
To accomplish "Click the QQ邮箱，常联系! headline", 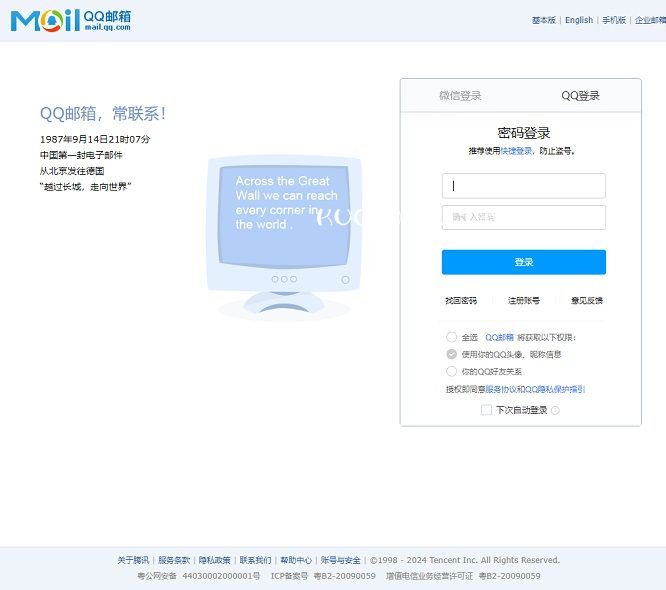I will pos(103,114).
